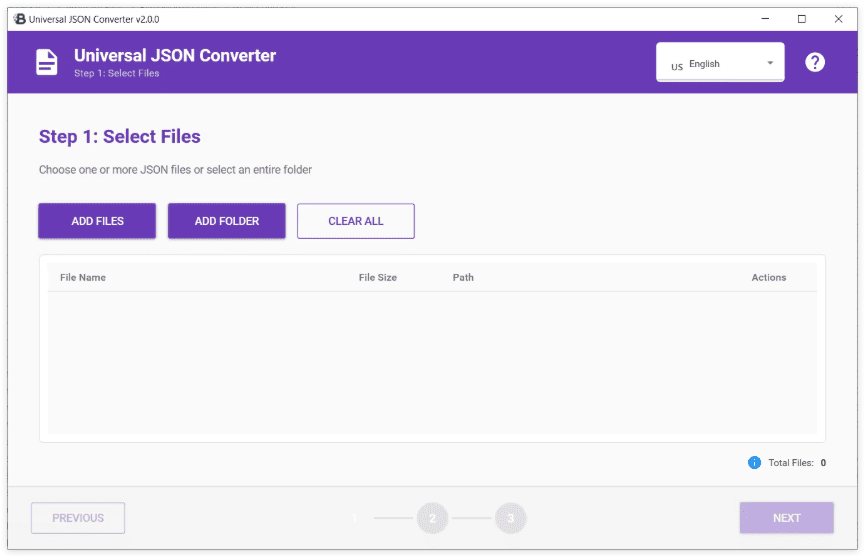Click the language dropdown arrow
This screenshot has height=556, width=864.
click(x=770, y=63)
